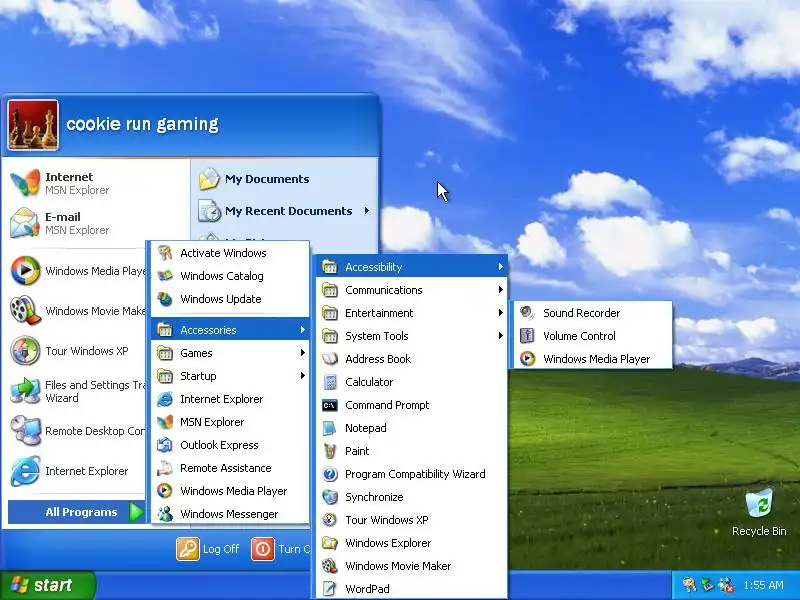The height and width of the screenshot is (600, 800).
Task: Launch Tour Windows XP in the Accessories submenu
Action: click(411, 519)
